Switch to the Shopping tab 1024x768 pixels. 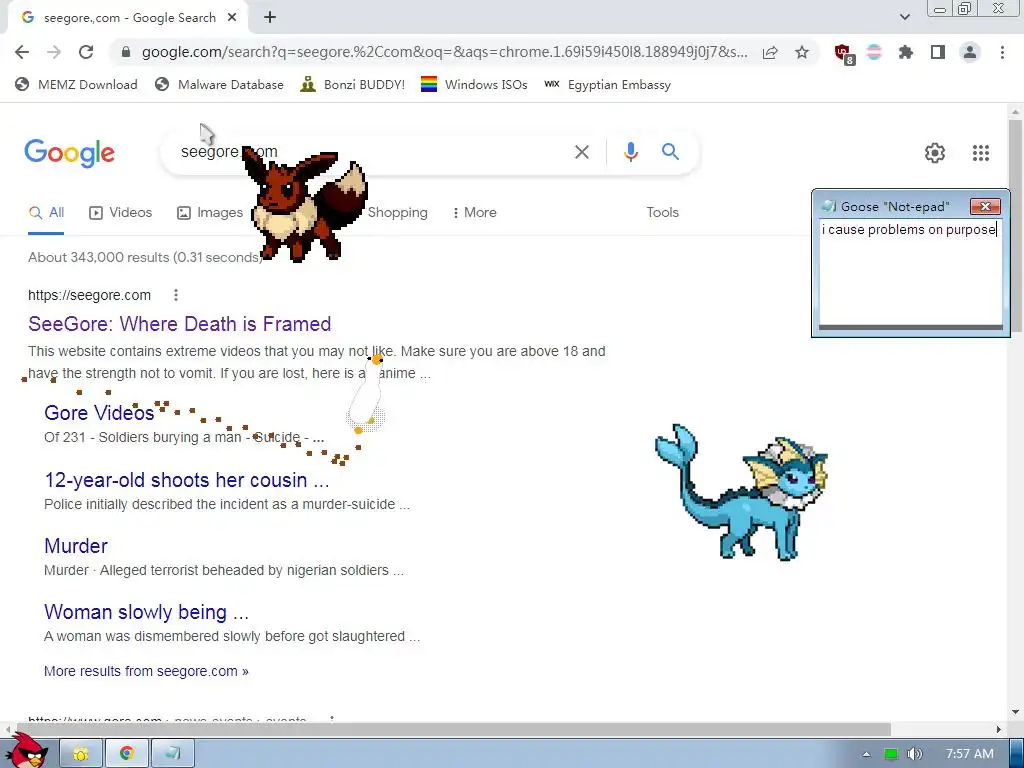click(397, 213)
